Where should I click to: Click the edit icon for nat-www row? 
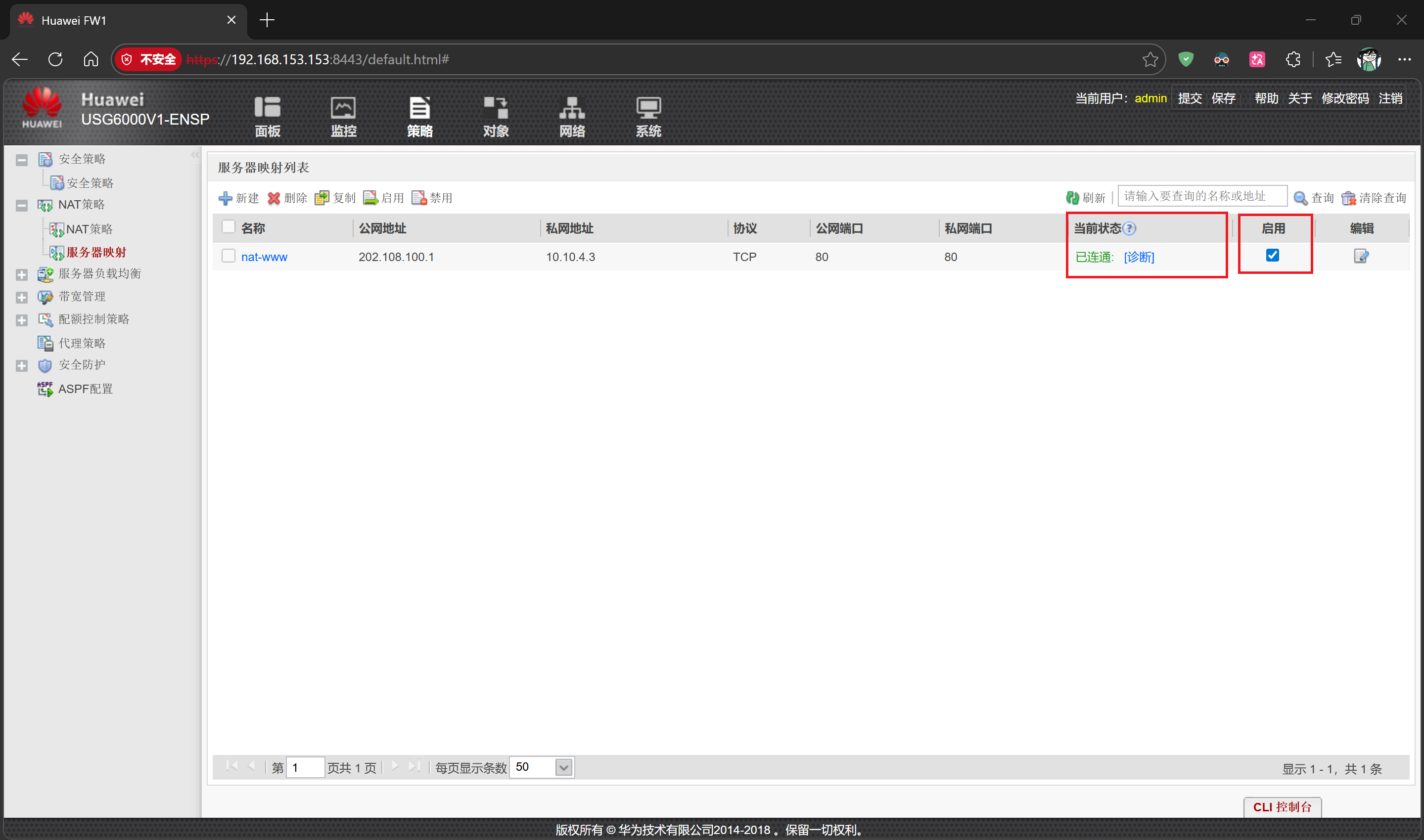tap(1361, 257)
